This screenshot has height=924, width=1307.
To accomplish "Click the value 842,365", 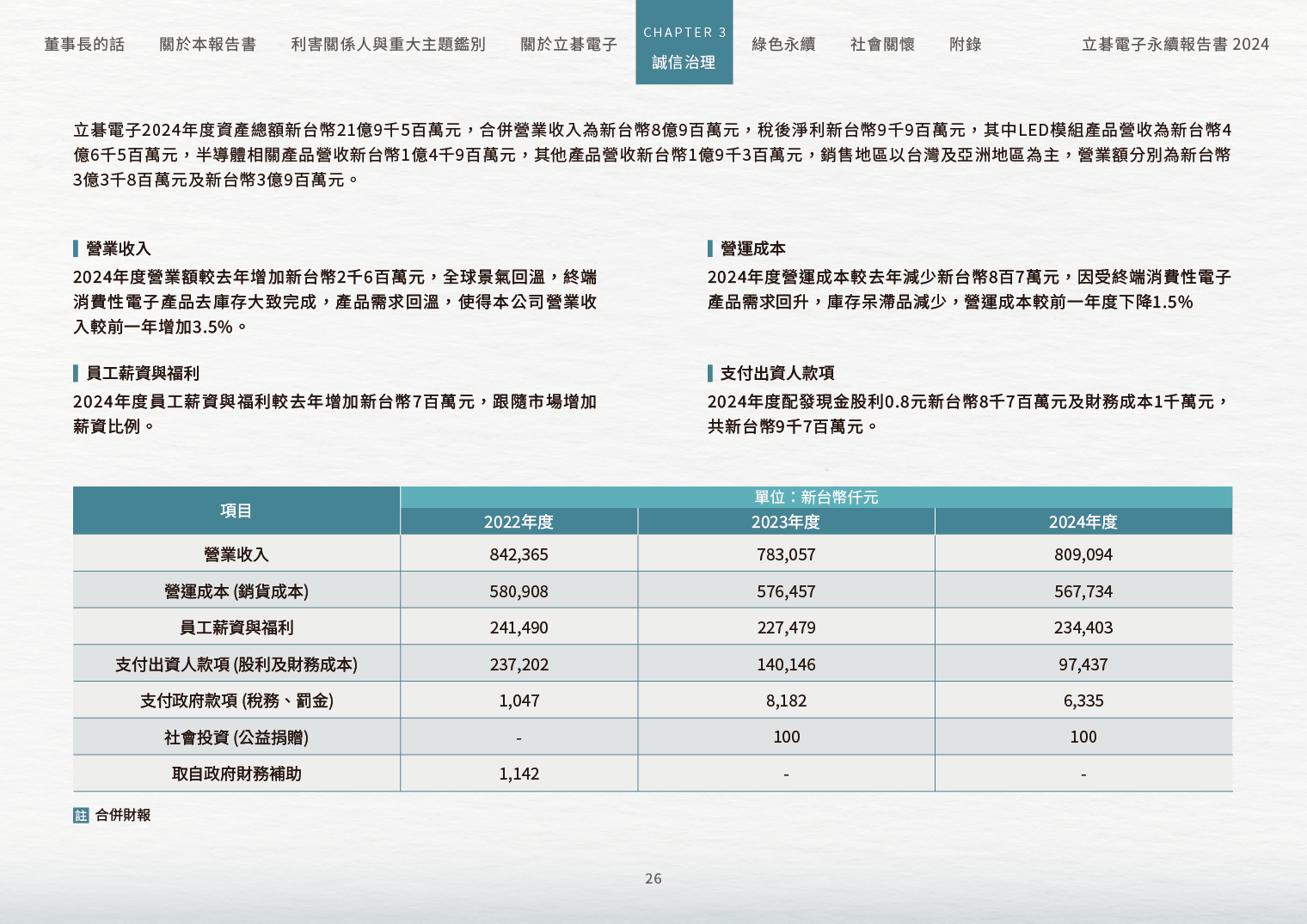I will [x=519, y=554].
